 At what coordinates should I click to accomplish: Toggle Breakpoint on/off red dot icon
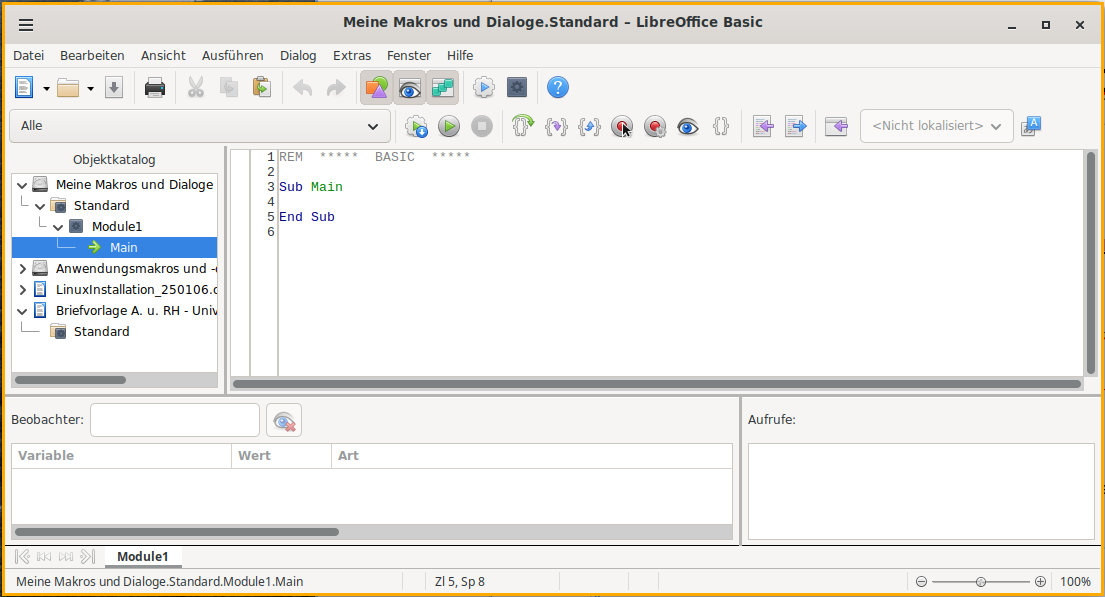point(622,126)
